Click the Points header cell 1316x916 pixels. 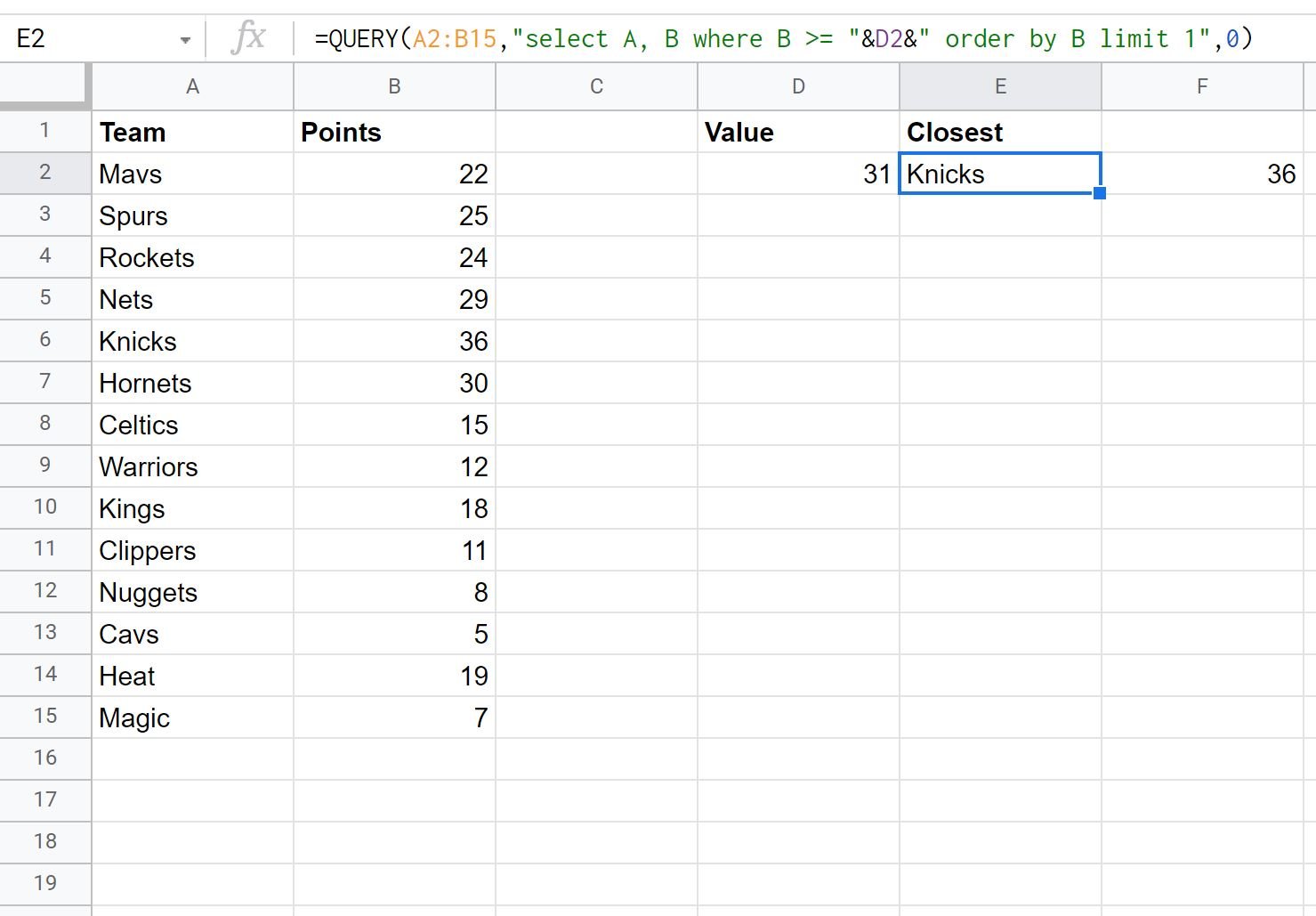pyautogui.click(x=394, y=132)
